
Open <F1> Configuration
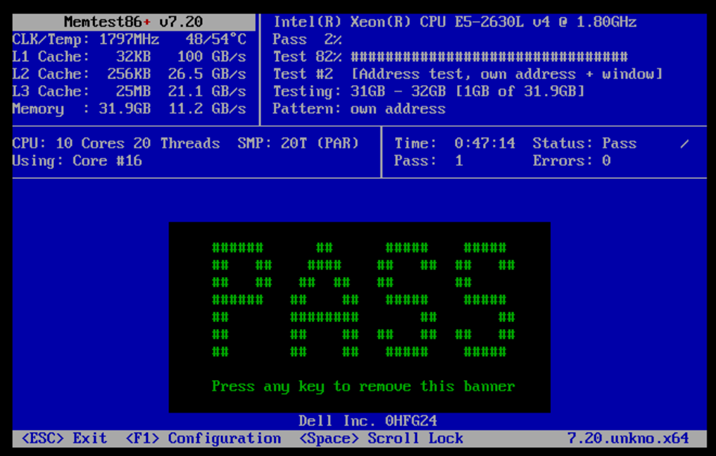coord(203,438)
